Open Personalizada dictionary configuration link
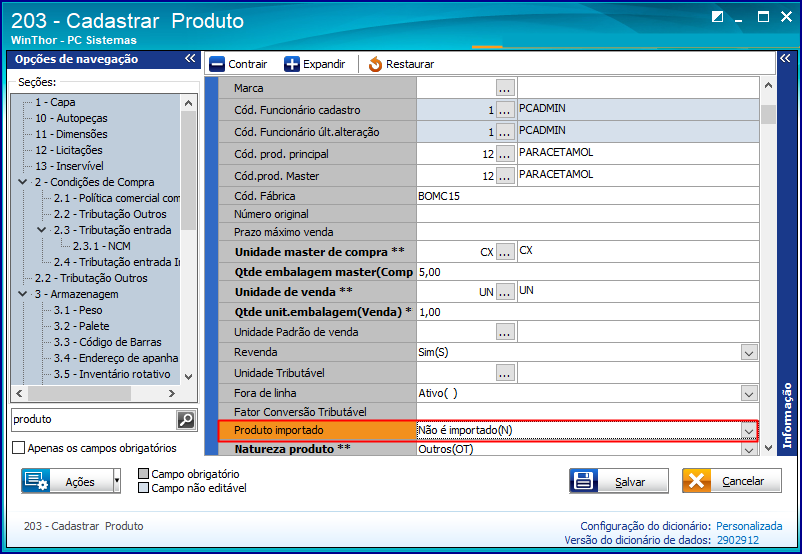Screen dimensions: 802x554 [x=749, y=526]
